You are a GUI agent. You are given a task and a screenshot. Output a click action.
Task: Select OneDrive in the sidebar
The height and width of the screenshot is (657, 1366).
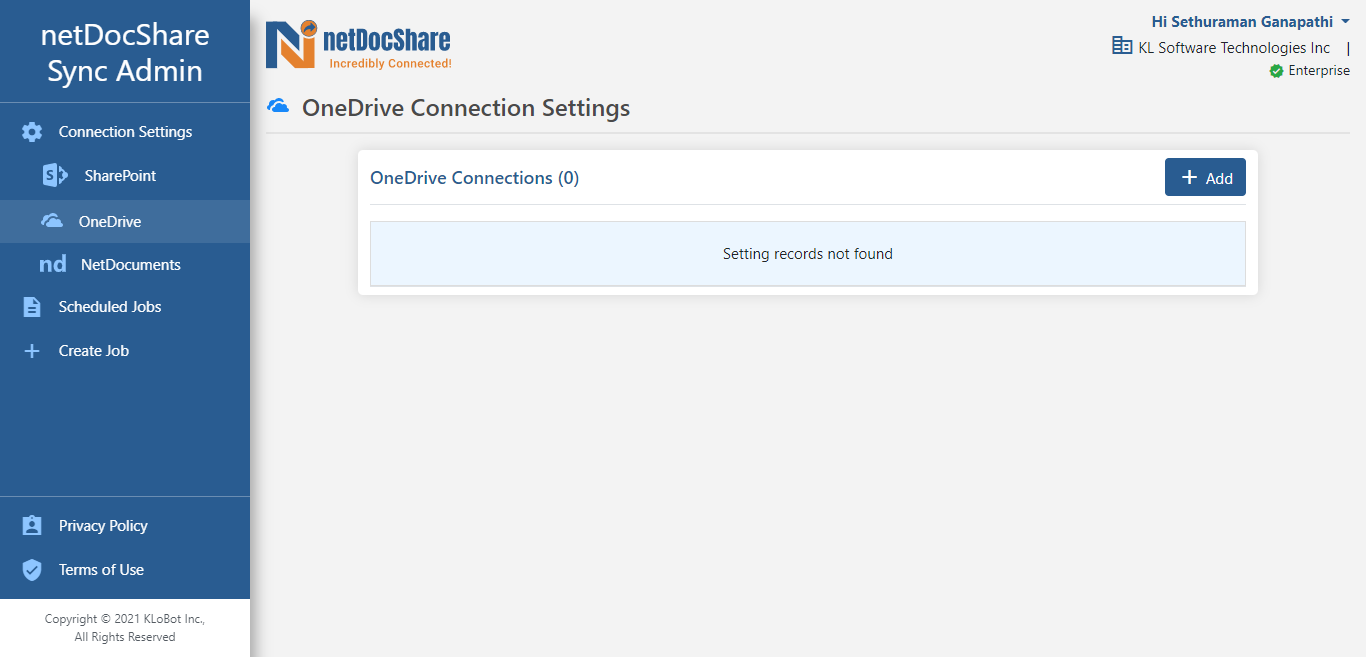click(x=125, y=221)
